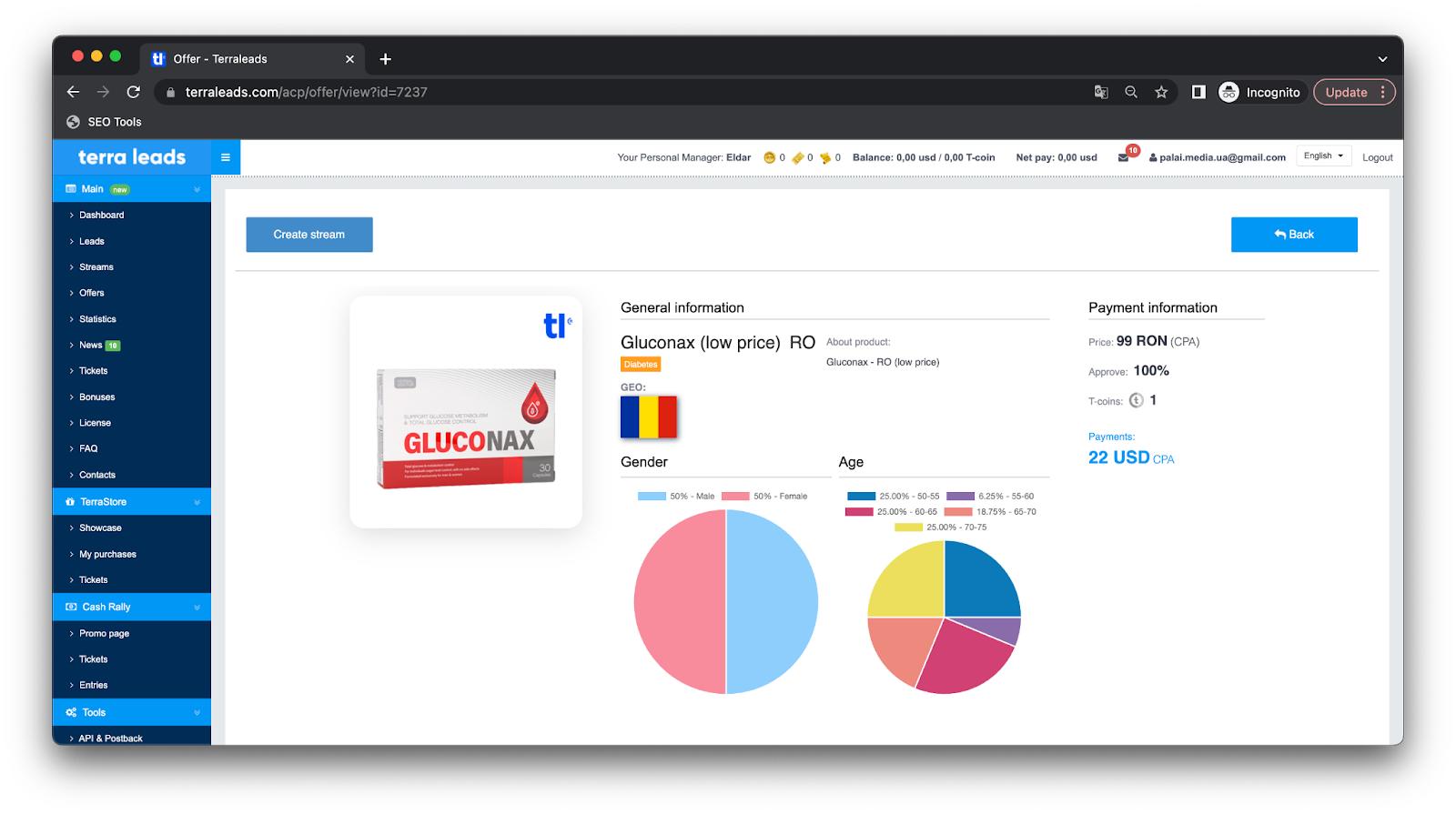The height and width of the screenshot is (814, 1456).
Task: Click the Update button in Chrome toolbar
Action: (x=1353, y=92)
